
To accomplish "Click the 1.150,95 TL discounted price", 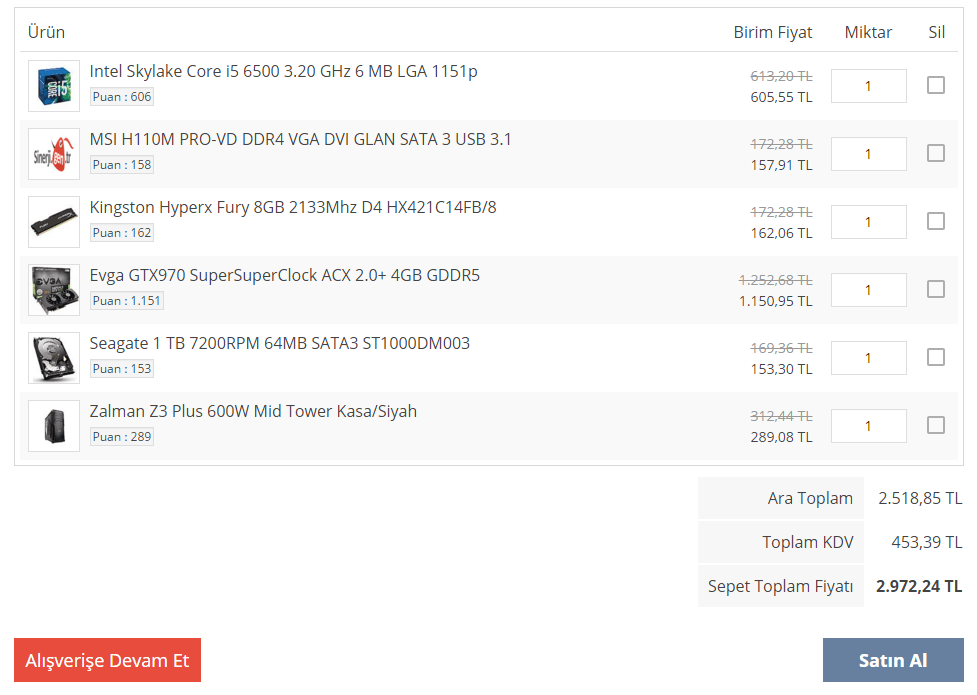I will click(776, 301).
